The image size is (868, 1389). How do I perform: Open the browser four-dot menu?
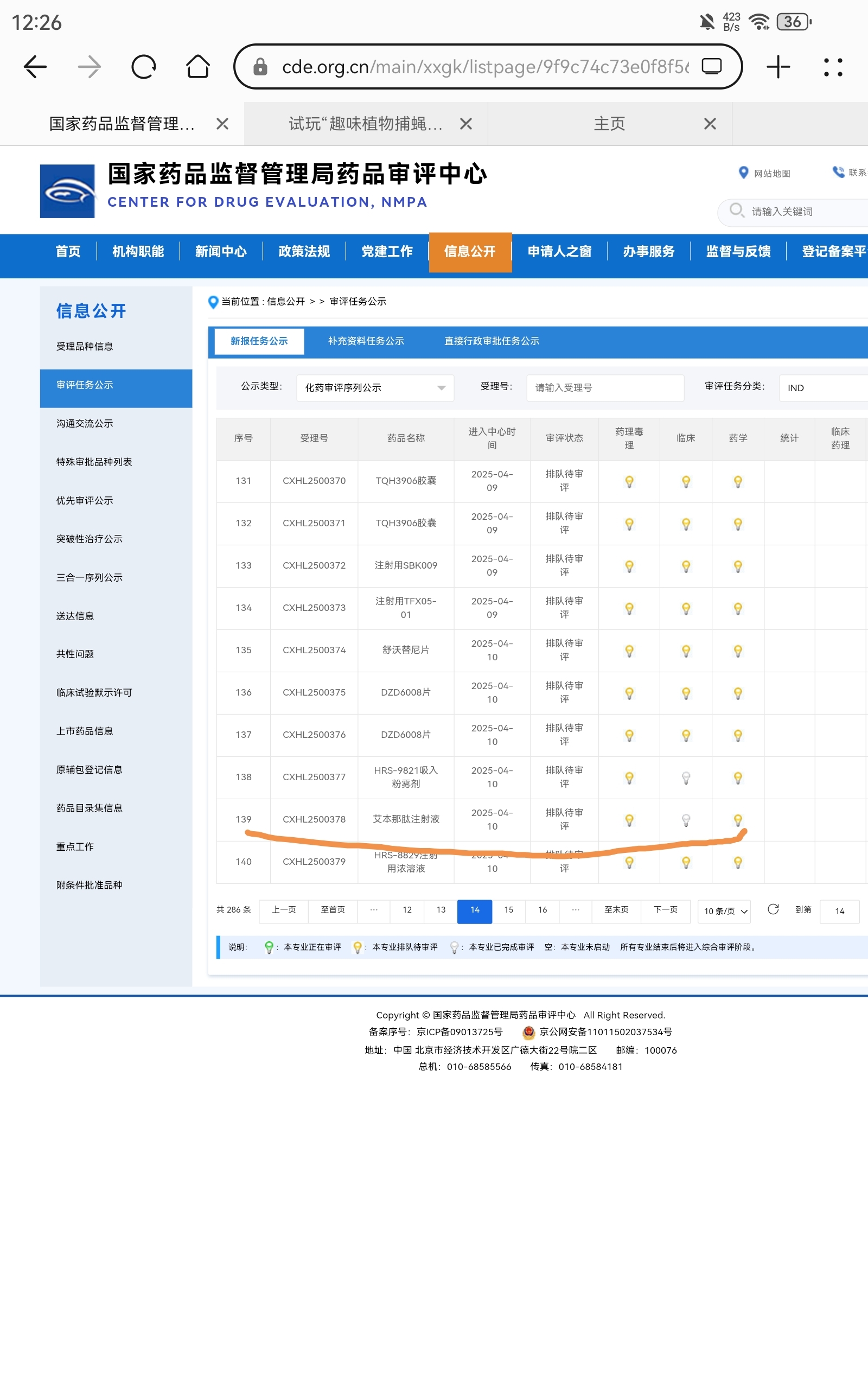(832, 67)
